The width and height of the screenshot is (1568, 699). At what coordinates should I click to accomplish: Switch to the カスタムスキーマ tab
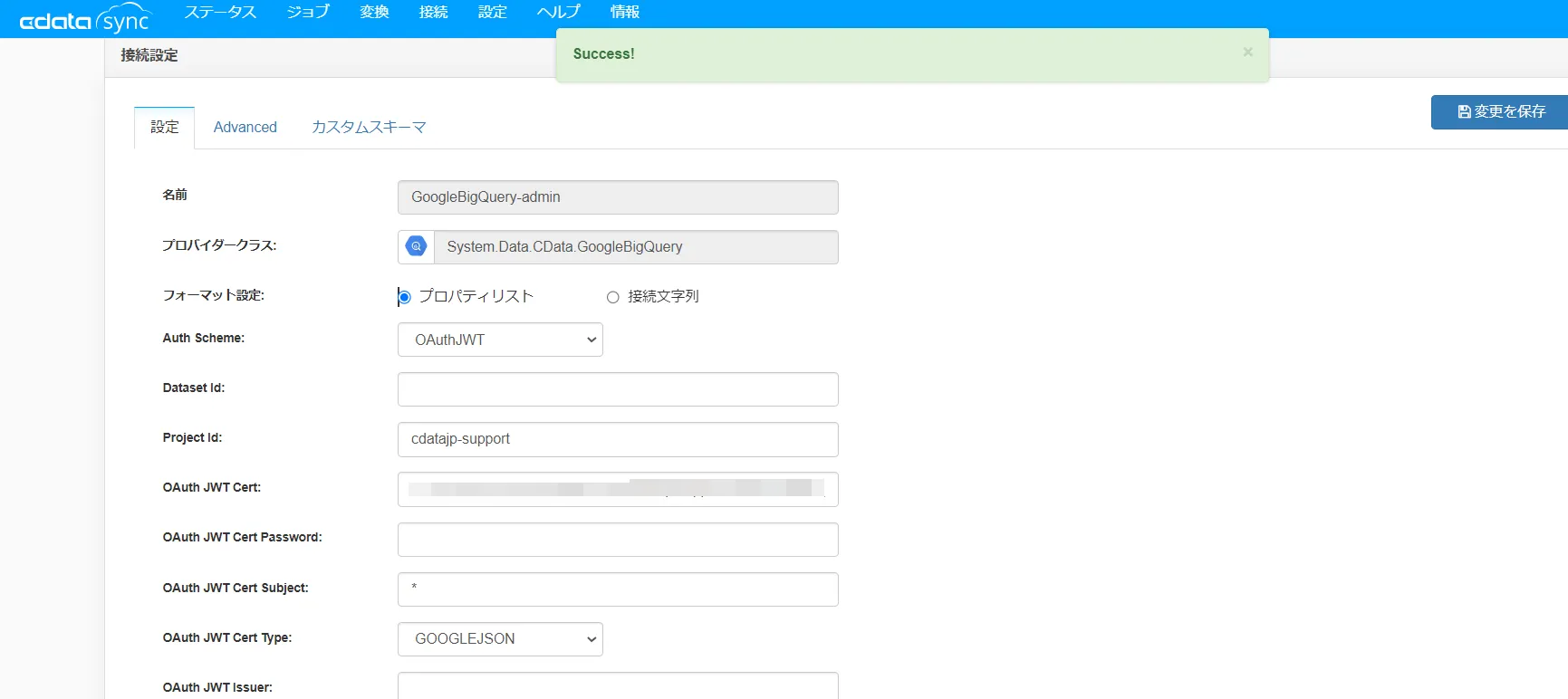(369, 127)
